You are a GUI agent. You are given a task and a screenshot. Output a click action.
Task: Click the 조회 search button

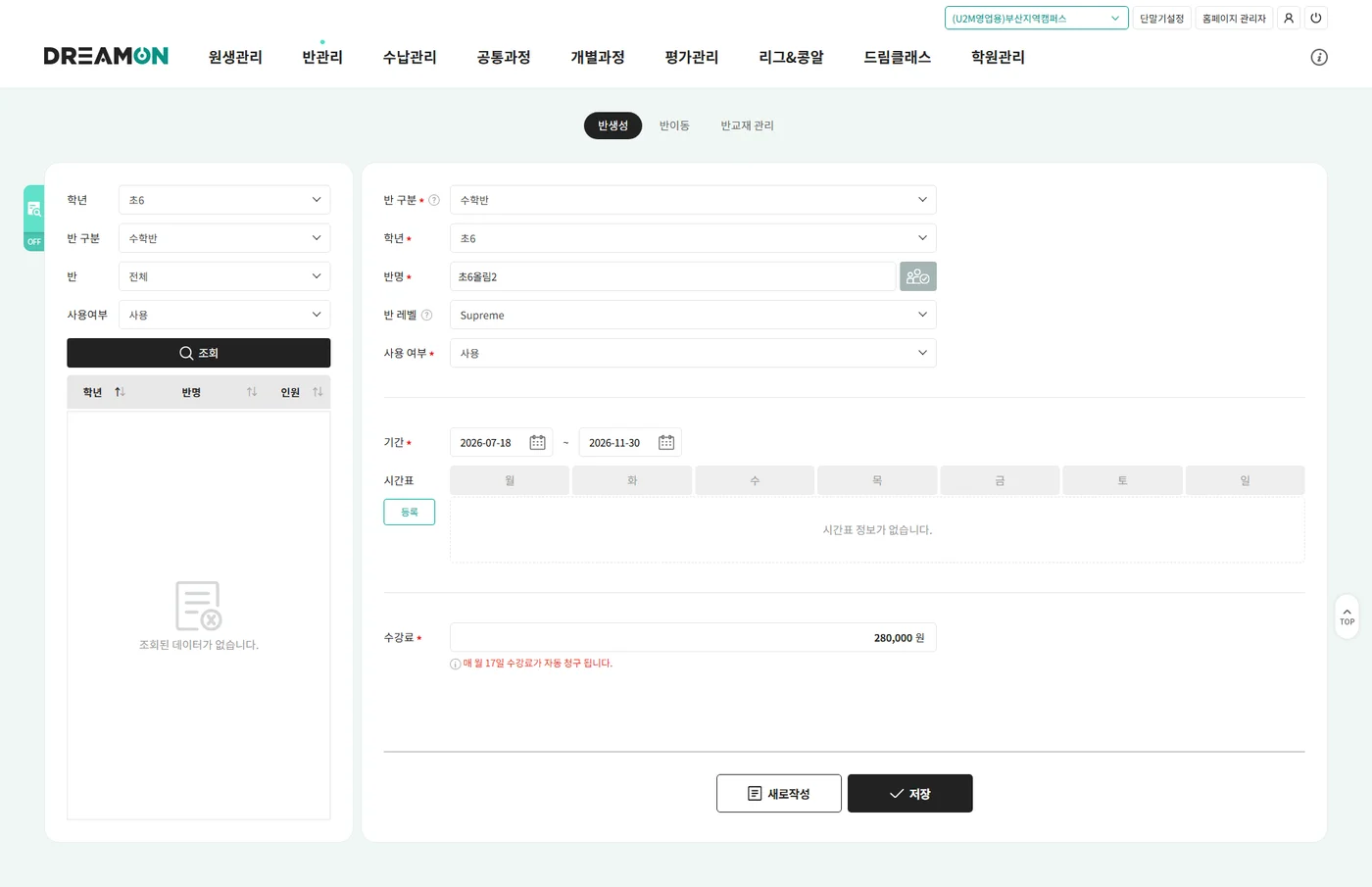pyautogui.click(x=198, y=353)
